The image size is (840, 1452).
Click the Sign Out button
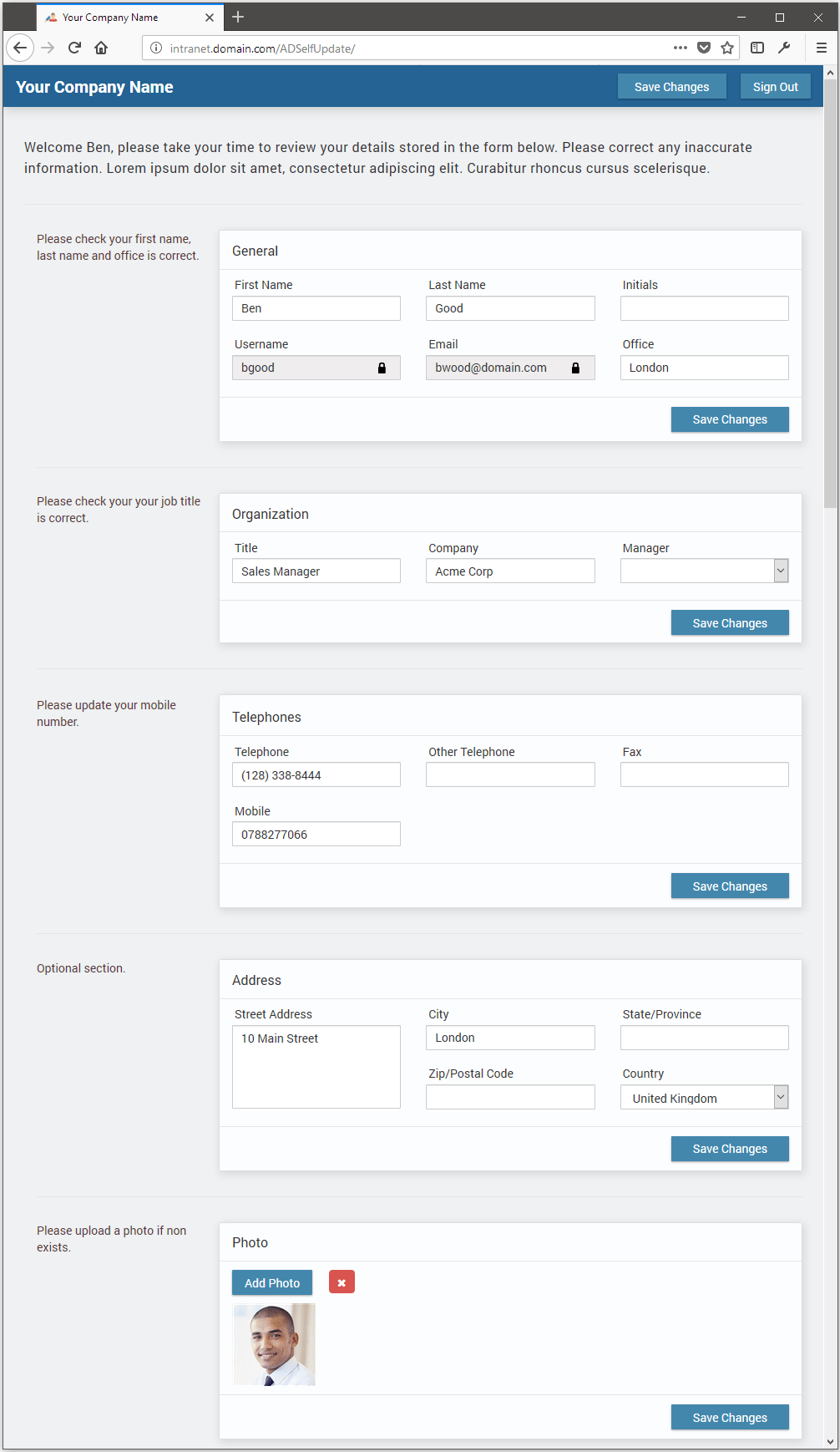tap(775, 86)
